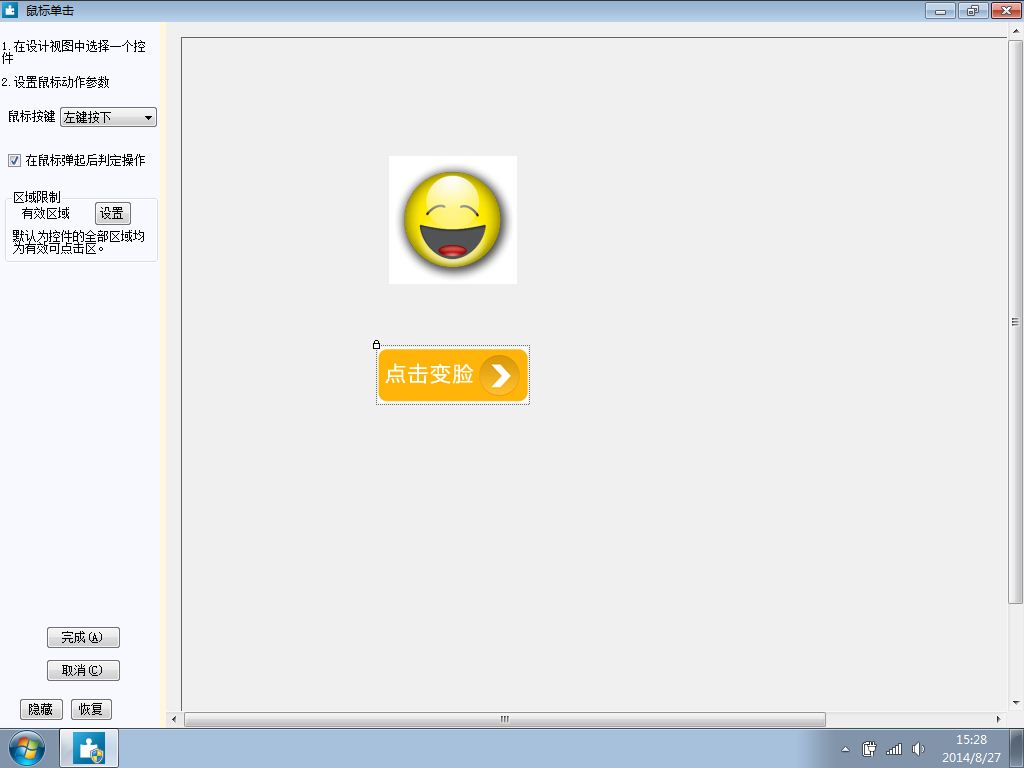The height and width of the screenshot is (768, 1024).
Task: Click the 恢复 button
Action: [x=91, y=709]
